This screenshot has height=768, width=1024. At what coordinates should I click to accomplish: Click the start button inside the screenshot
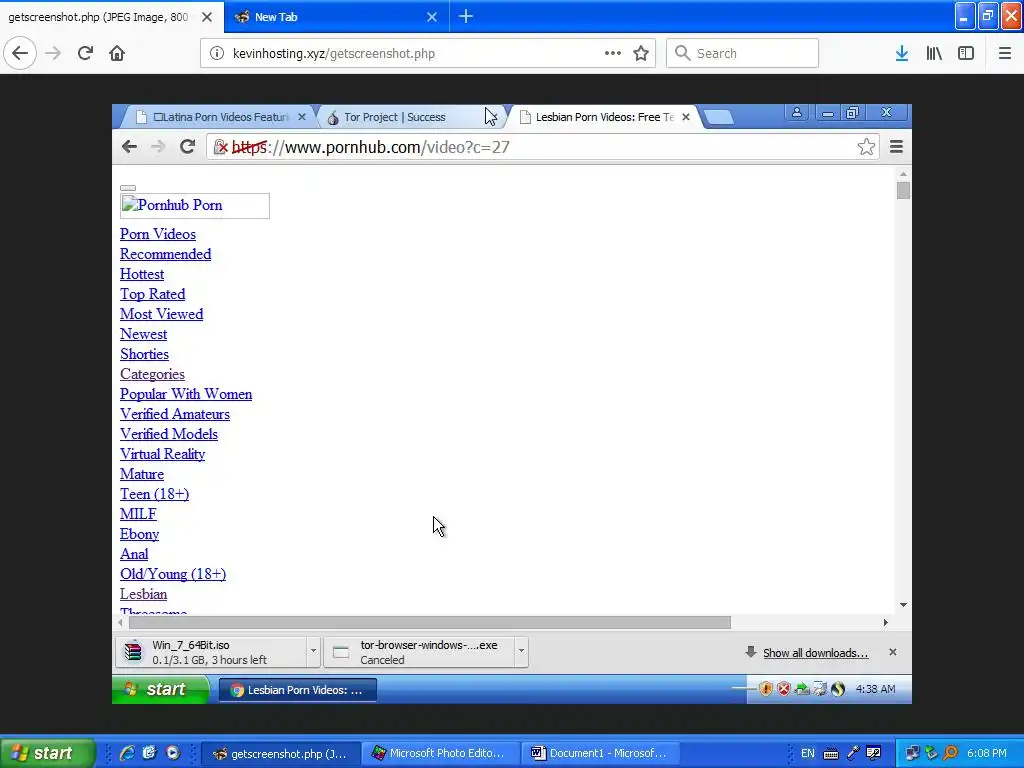[x=161, y=689]
